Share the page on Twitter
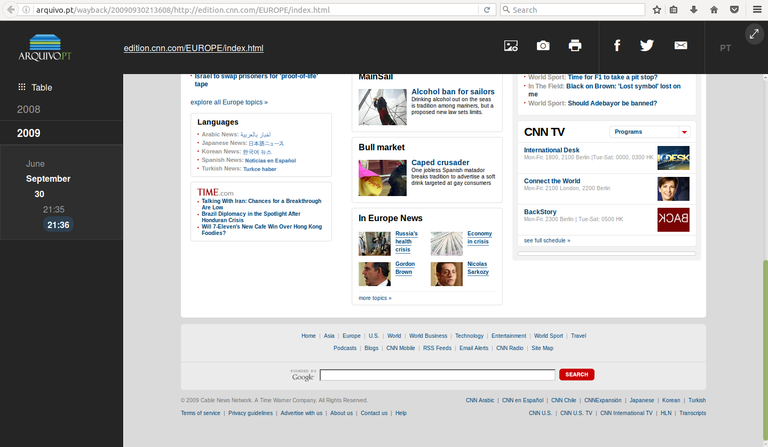Image resolution: width=768 pixels, height=447 pixels. tap(647, 46)
